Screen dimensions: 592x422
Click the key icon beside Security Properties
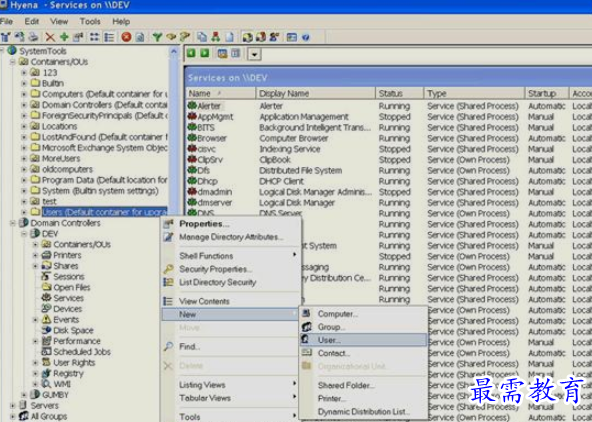[168, 269]
